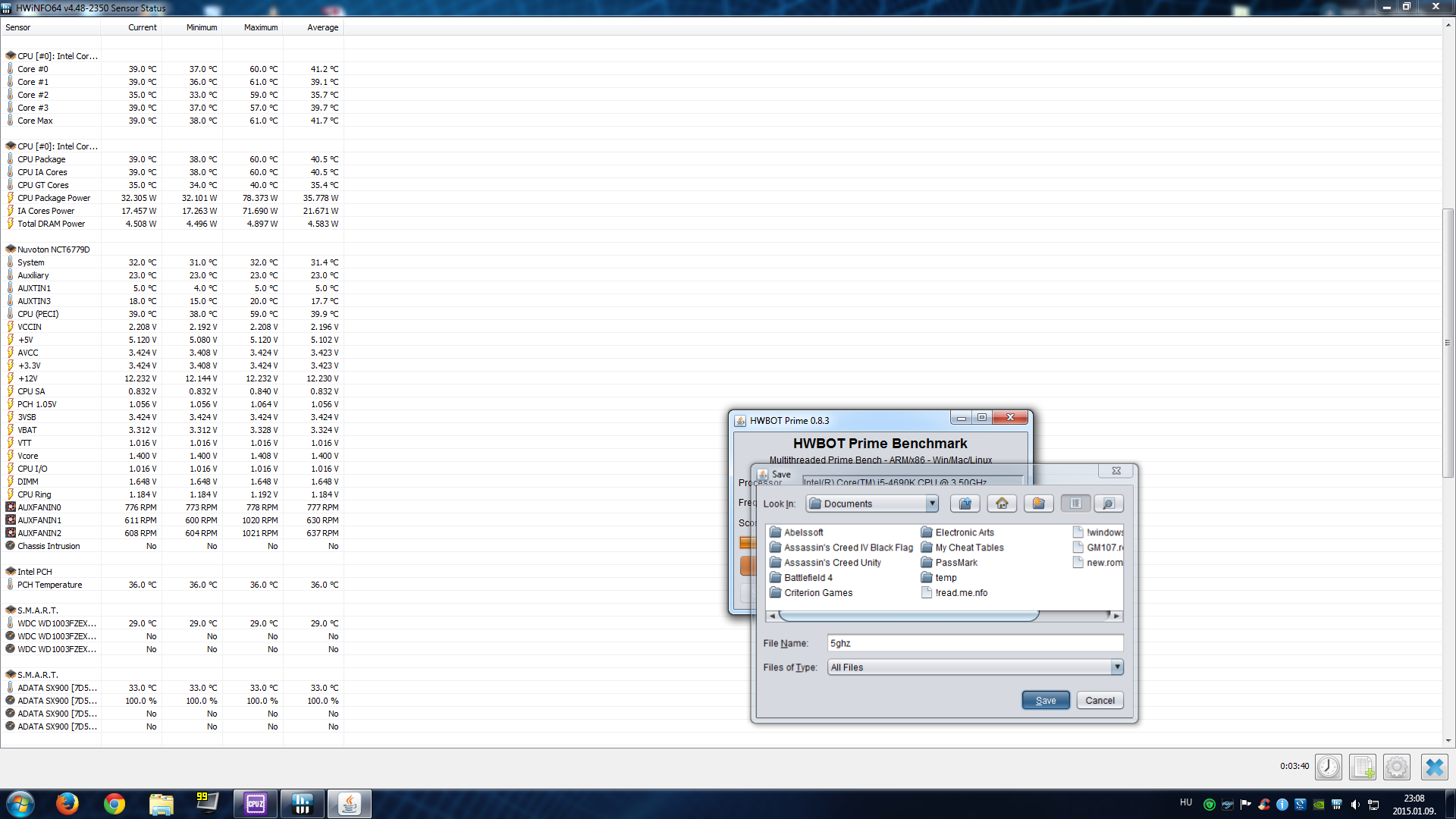This screenshot has width=1456, height=819.
Task: Select the Total DRAM Power row
Action: 173,224
